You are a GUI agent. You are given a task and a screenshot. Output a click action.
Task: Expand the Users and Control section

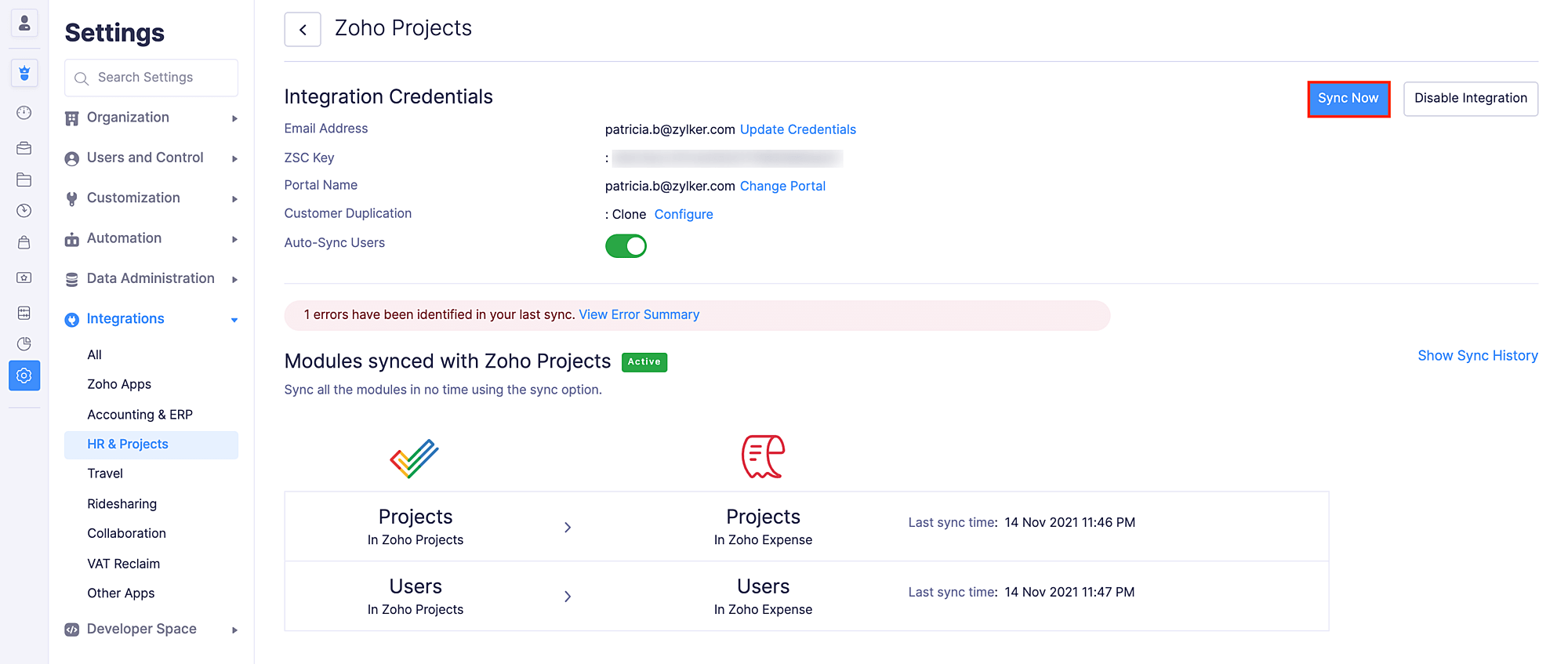click(151, 158)
